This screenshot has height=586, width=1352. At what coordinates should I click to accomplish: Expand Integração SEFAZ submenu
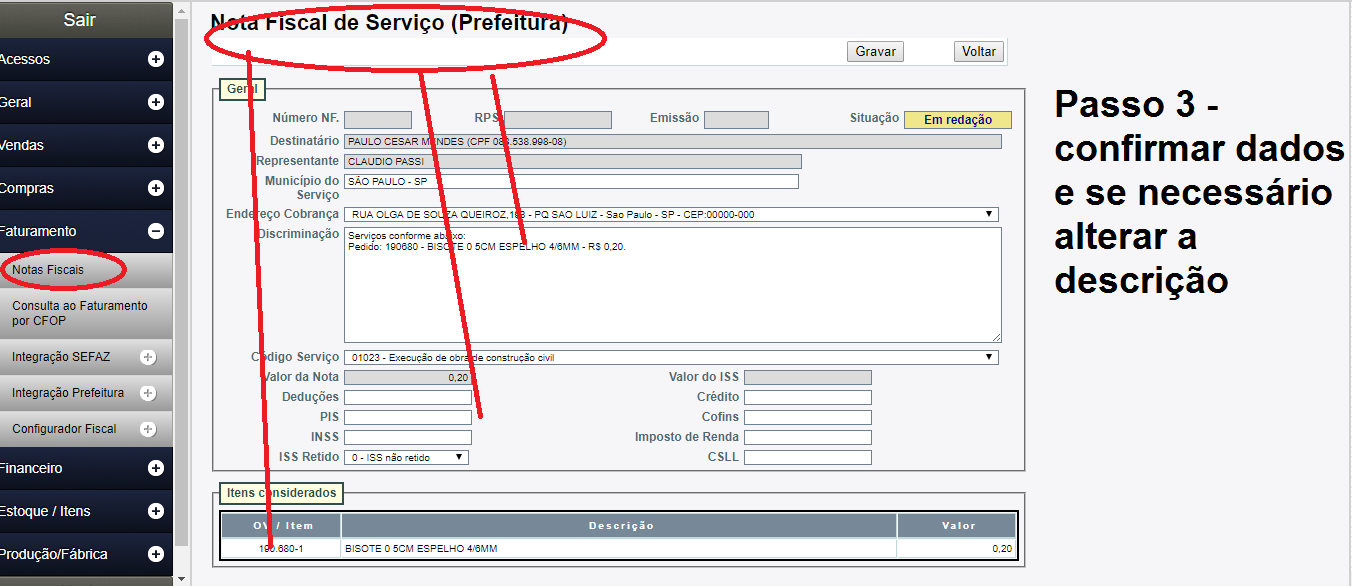click(x=148, y=357)
